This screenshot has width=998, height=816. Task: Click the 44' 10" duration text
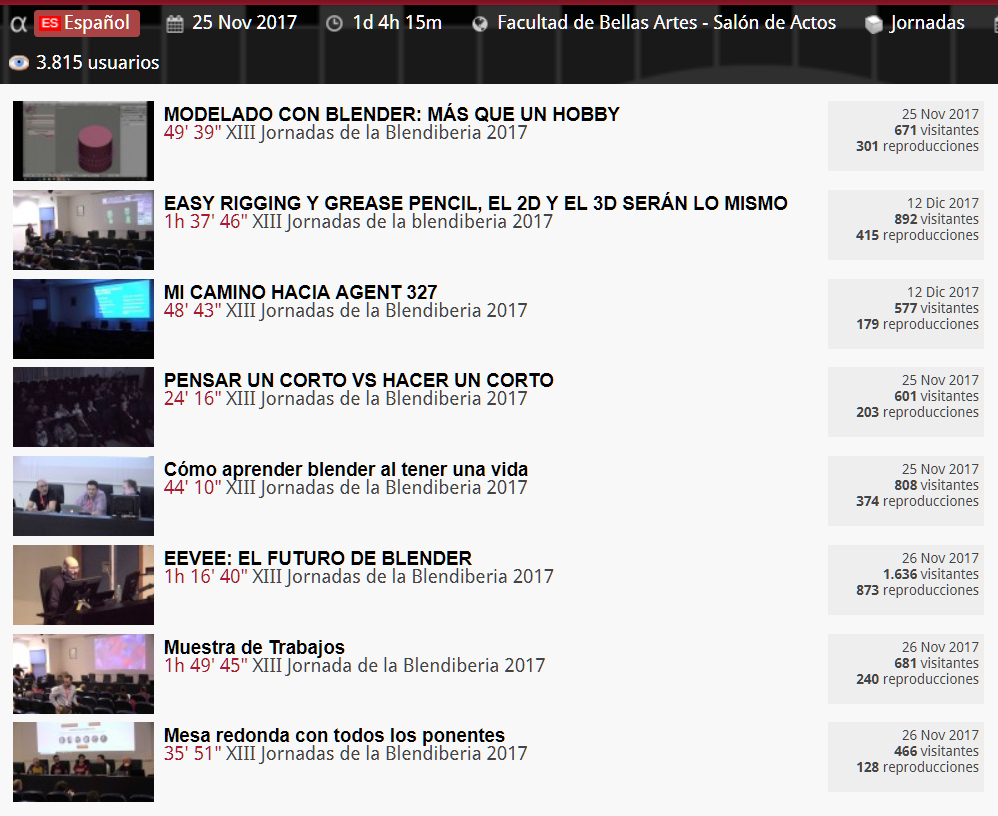point(192,488)
